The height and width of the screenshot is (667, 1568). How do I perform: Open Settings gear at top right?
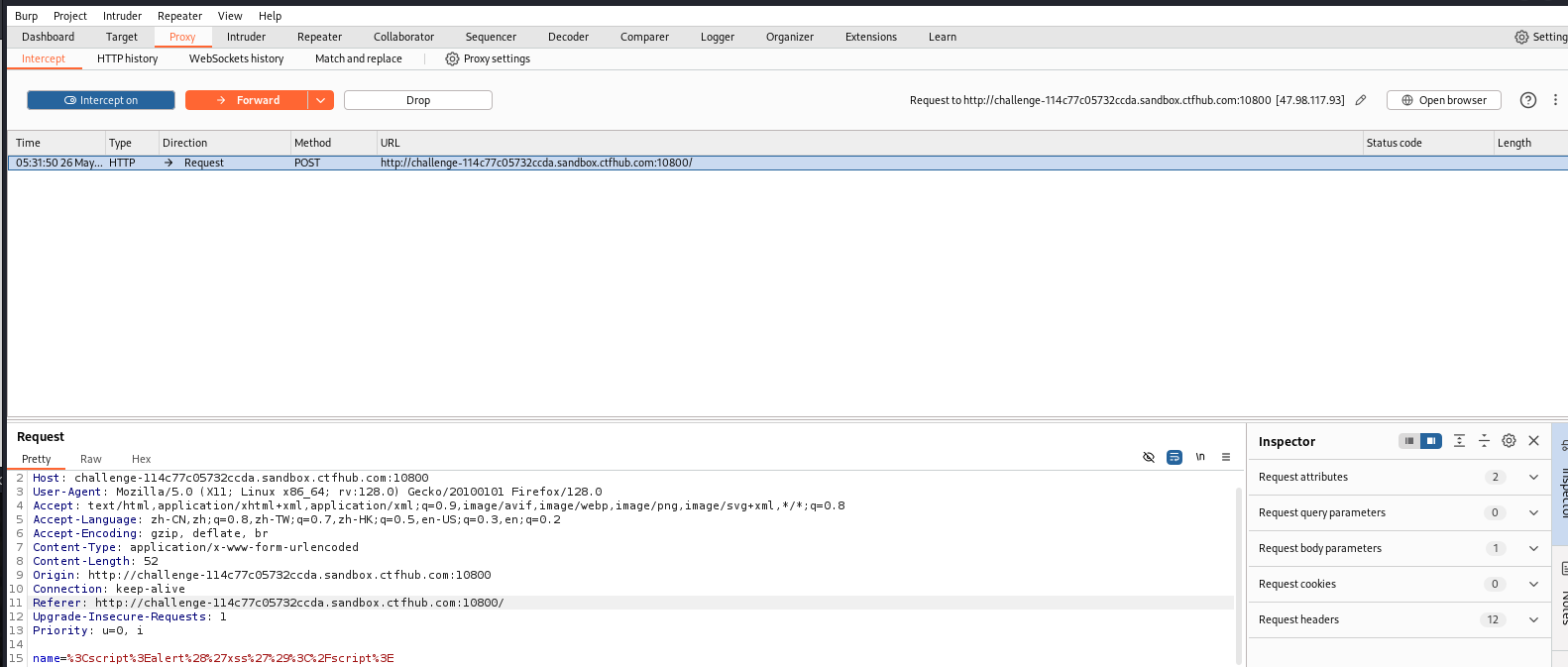1540,37
